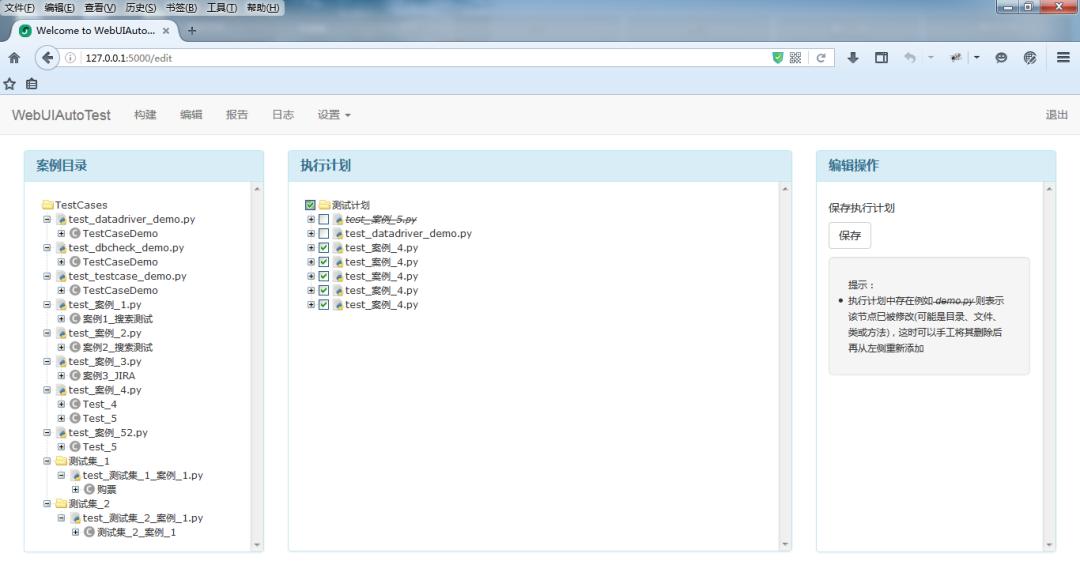The image size is (1080, 576).
Task: Click the QR code icon in address bar
Action: tap(796, 58)
